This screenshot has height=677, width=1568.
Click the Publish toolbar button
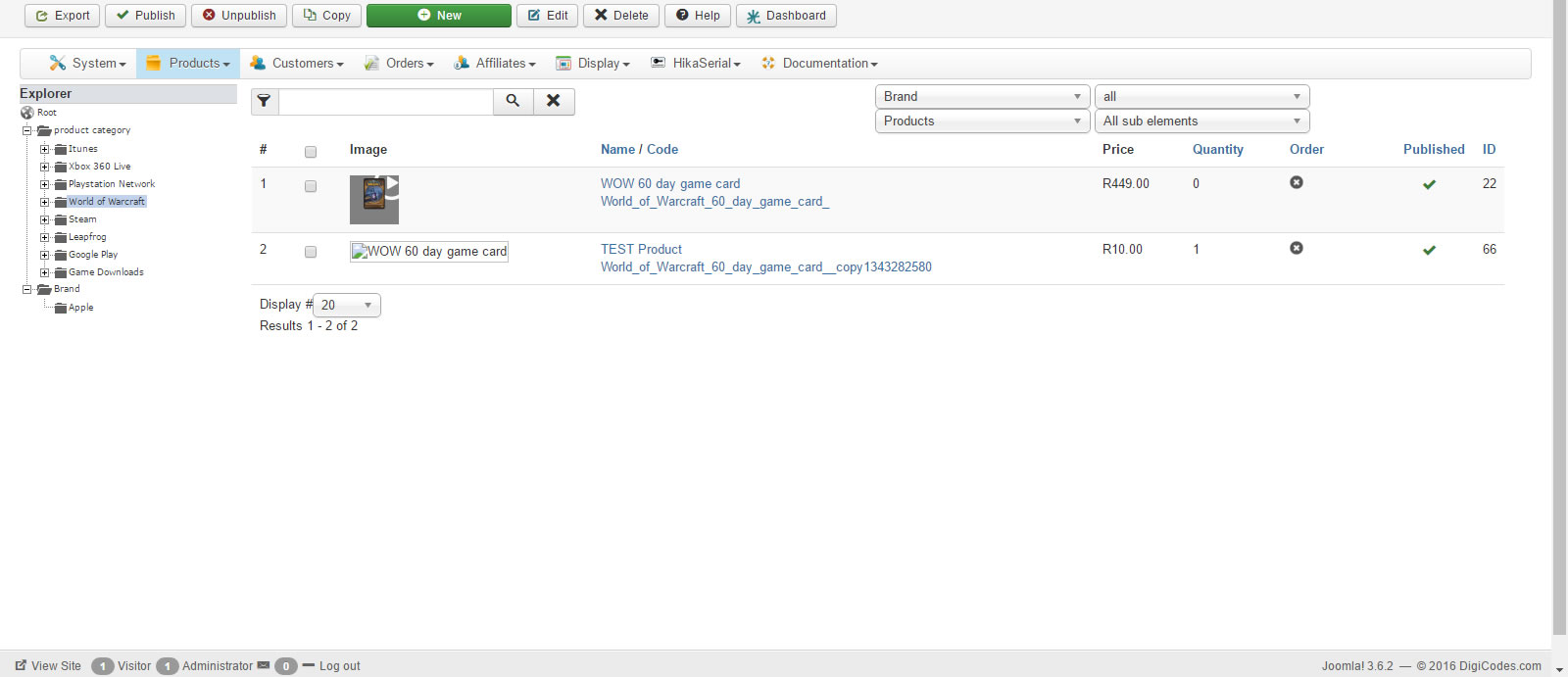tap(145, 16)
